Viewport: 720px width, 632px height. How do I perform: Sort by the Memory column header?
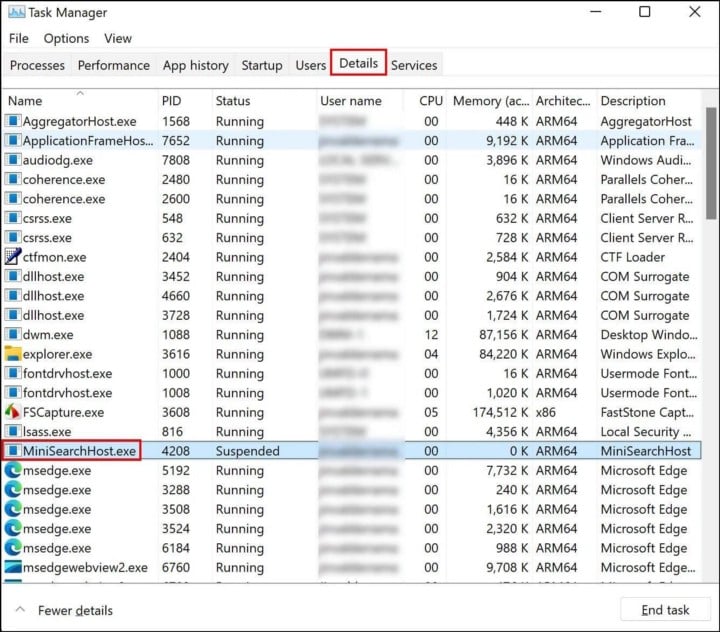[489, 101]
